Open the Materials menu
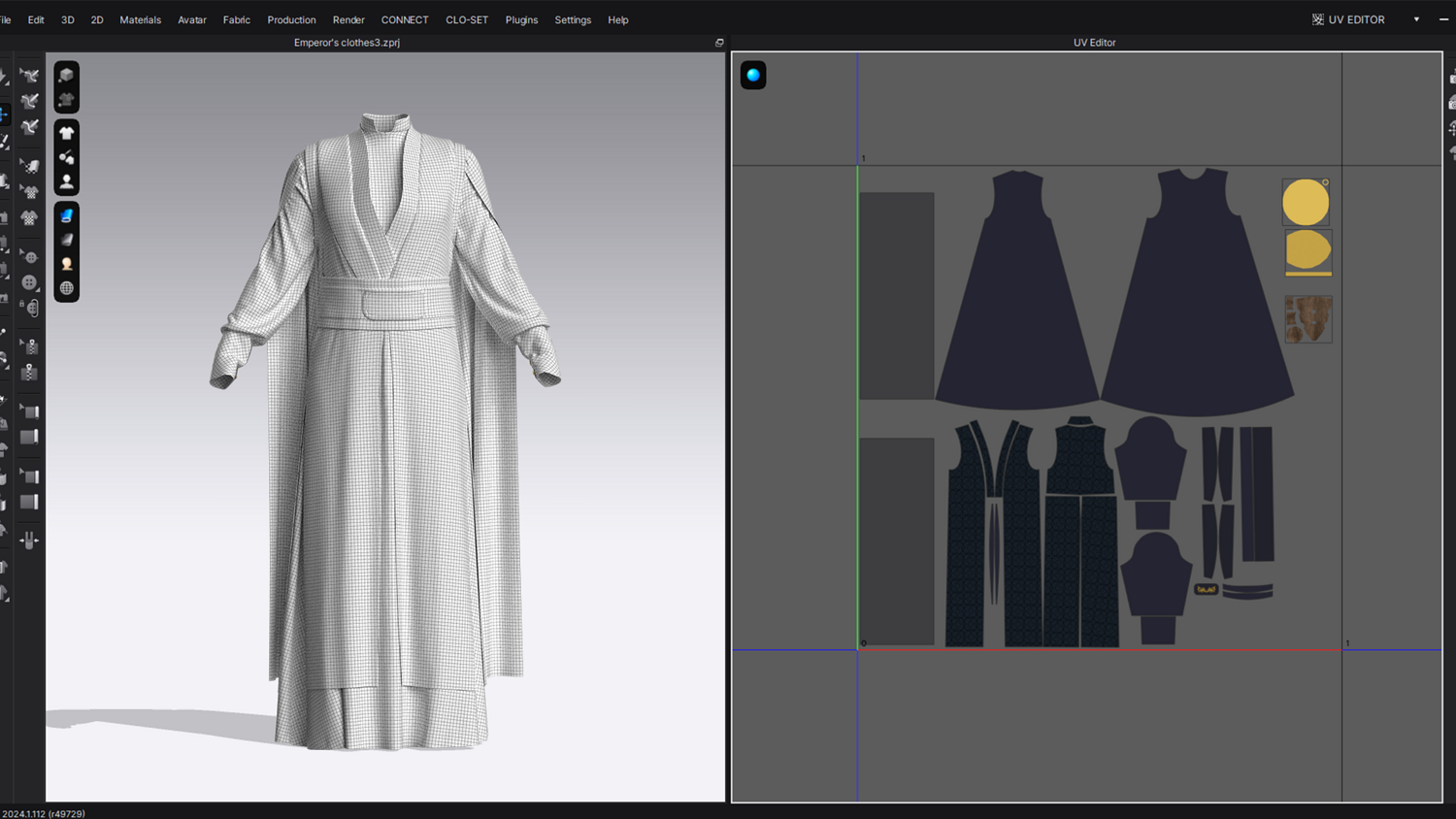Image resolution: width=1456 pixels, height=819 pixels. [140, 19]
